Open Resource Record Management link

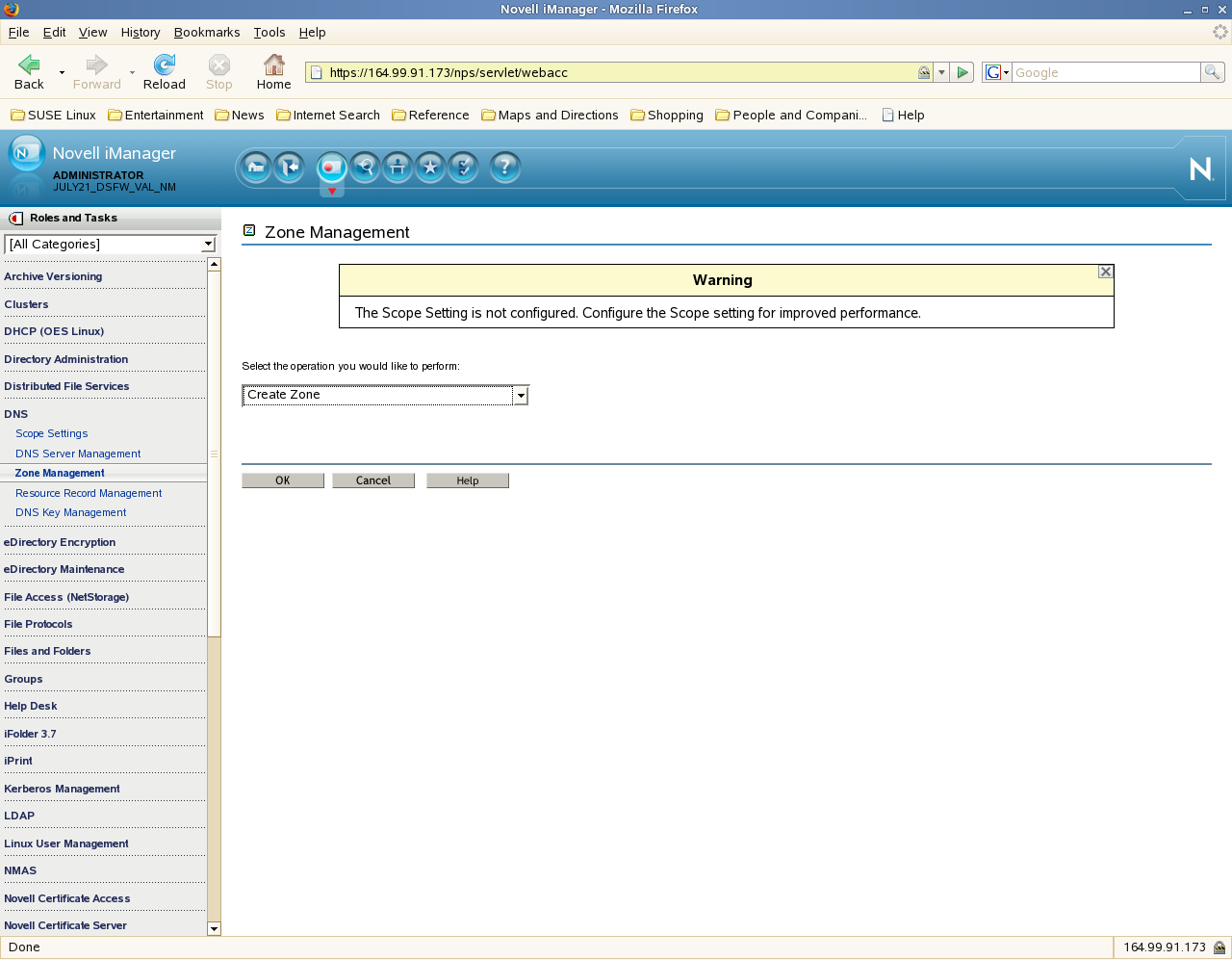(89, 493)
